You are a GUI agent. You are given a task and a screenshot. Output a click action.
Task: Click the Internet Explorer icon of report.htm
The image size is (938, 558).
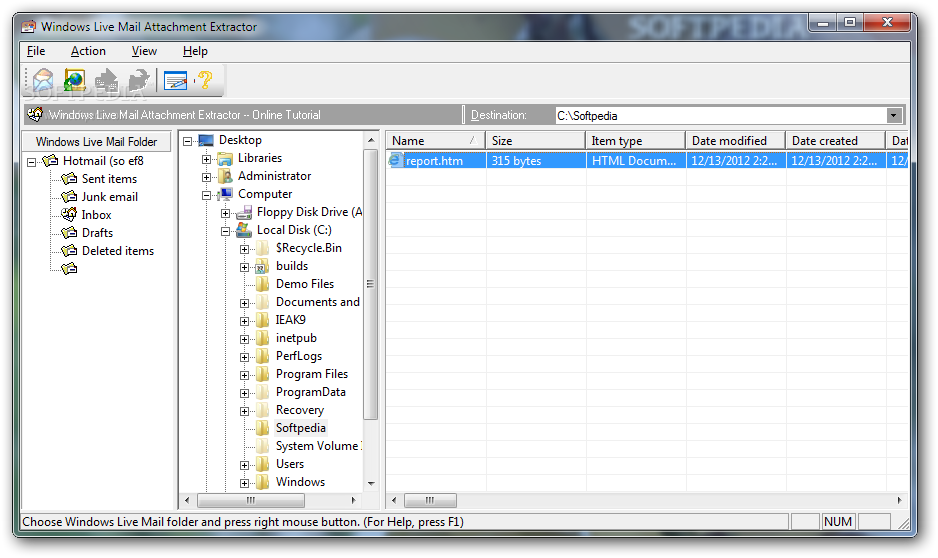(x=395, y=160)
